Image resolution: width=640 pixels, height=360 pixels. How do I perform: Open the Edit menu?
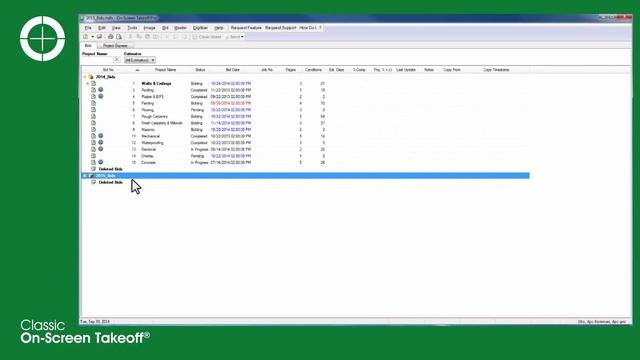click(x=102, y=28)
